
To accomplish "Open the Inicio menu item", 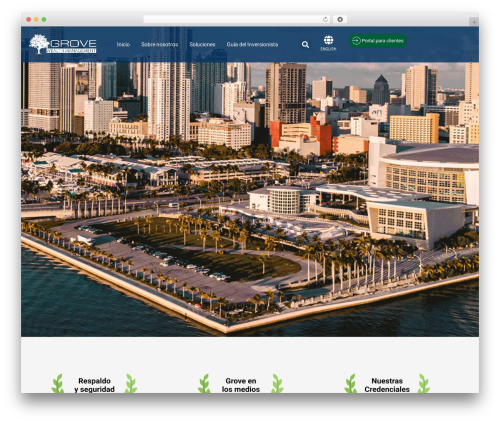I will 123,44.
